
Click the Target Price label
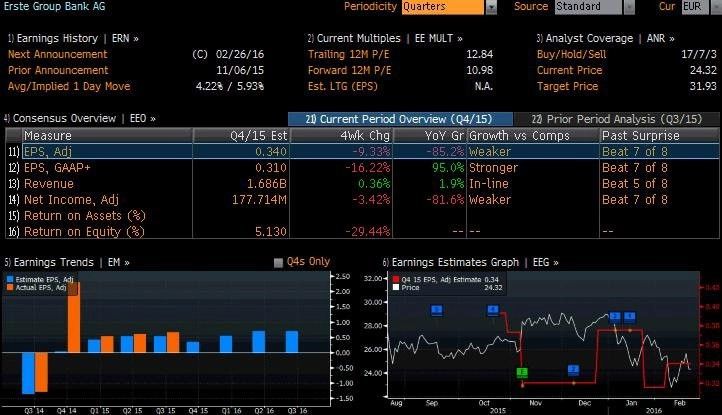click(567, 86)
